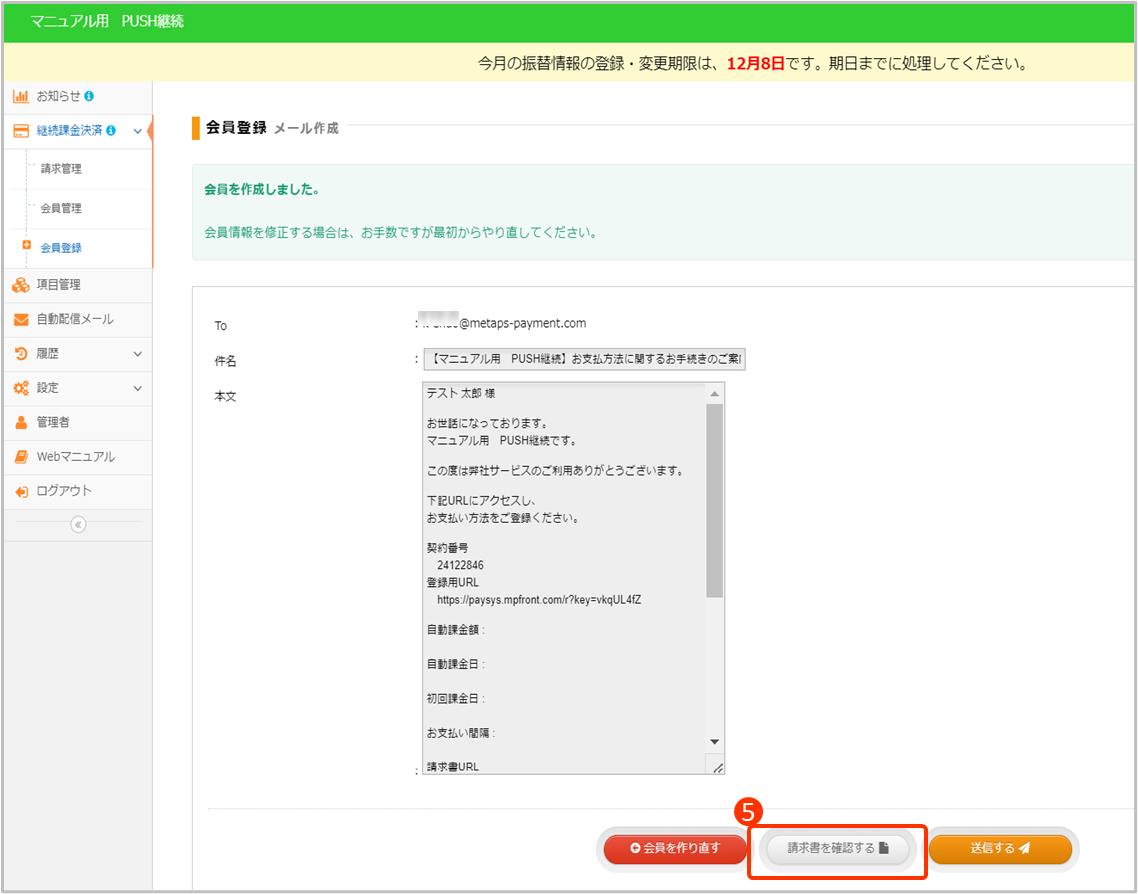The image size is (1138, 894).
Task: Click the 設定 gears icon
Action: (x=20, y=388)
